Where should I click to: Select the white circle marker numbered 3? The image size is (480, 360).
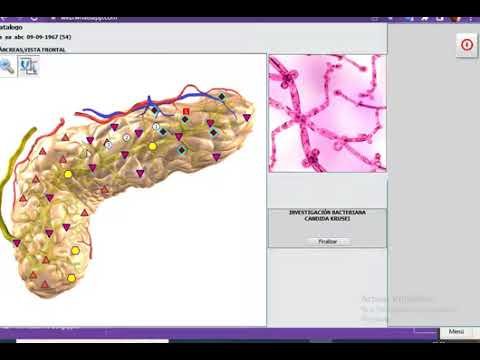point(108,145)
